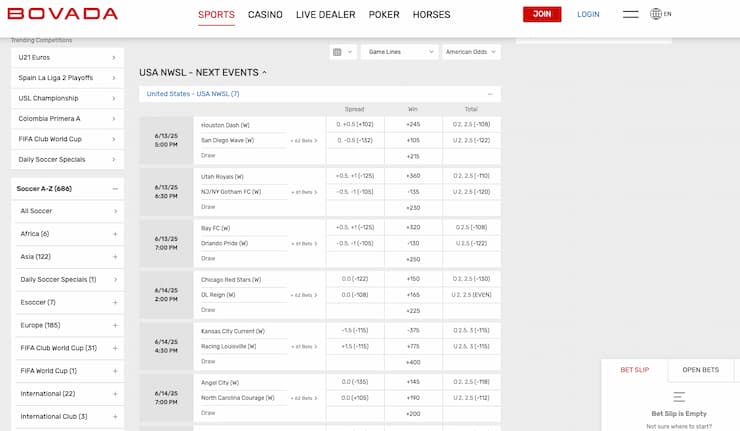Click the Houston Dash (W) team name
The image size is (740, 431).
(x=225, y=125)
